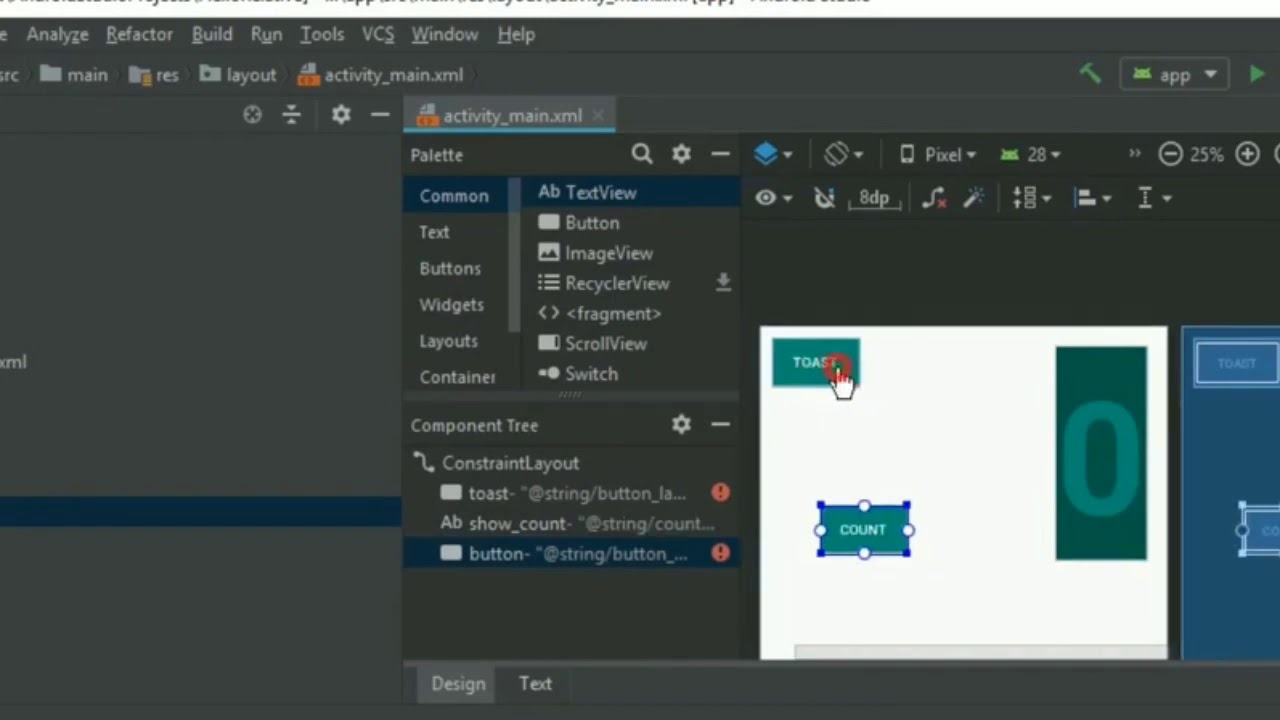This screenshot has height=720, width=1280.
Task: Select the Layouts palette category
Action: click(x=448, y=341)
